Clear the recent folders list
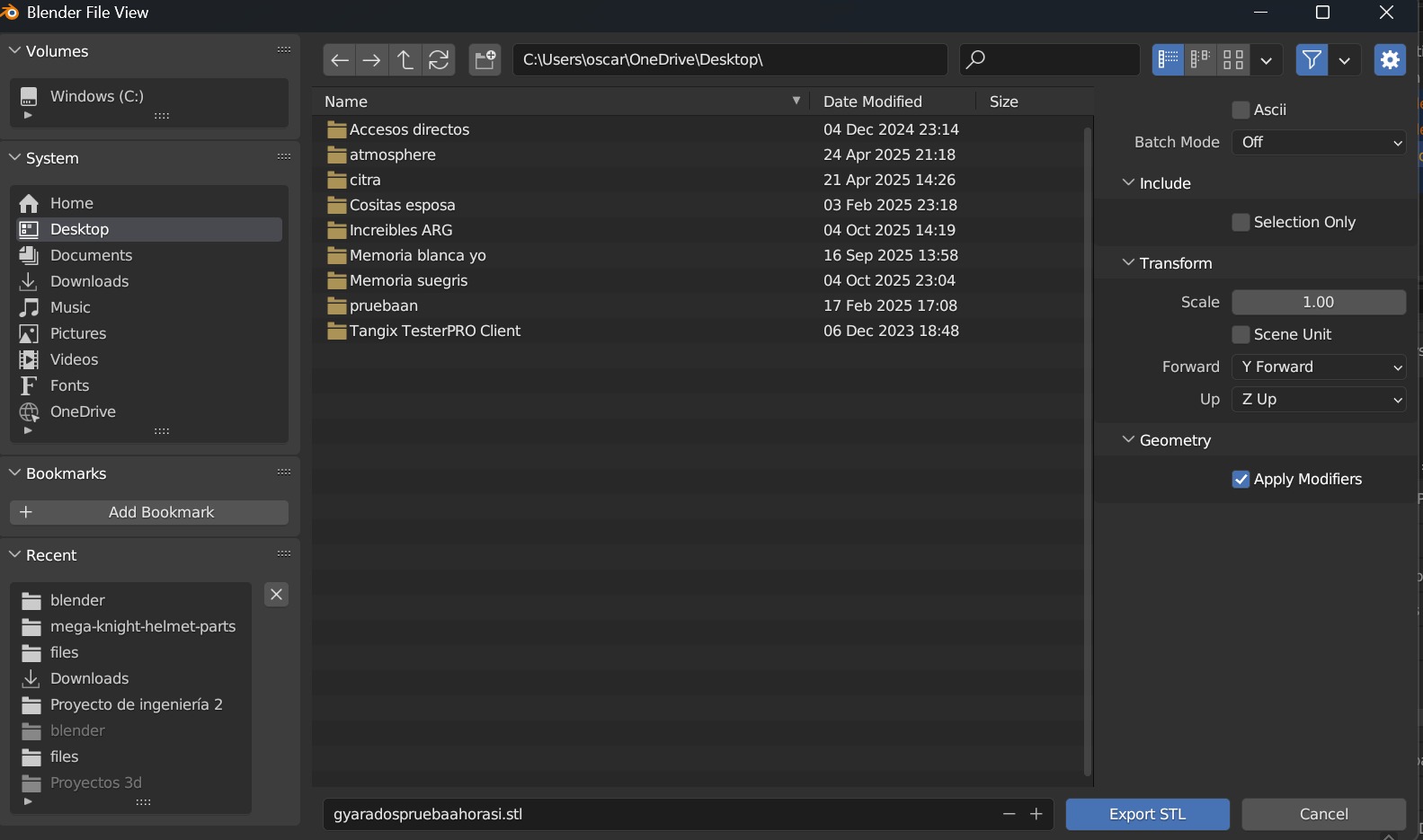Image resolution: width=1423 pixels, height=840 pixels. click(277, 594)
